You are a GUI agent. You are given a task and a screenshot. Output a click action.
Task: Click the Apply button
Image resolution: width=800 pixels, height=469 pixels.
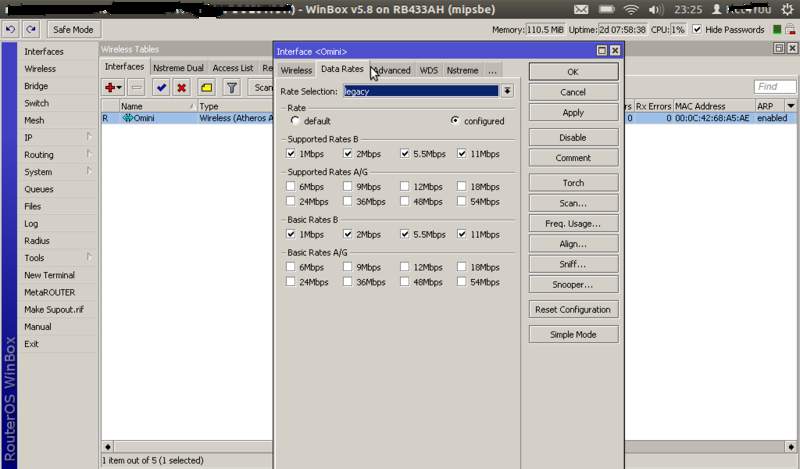coord(573,113)
